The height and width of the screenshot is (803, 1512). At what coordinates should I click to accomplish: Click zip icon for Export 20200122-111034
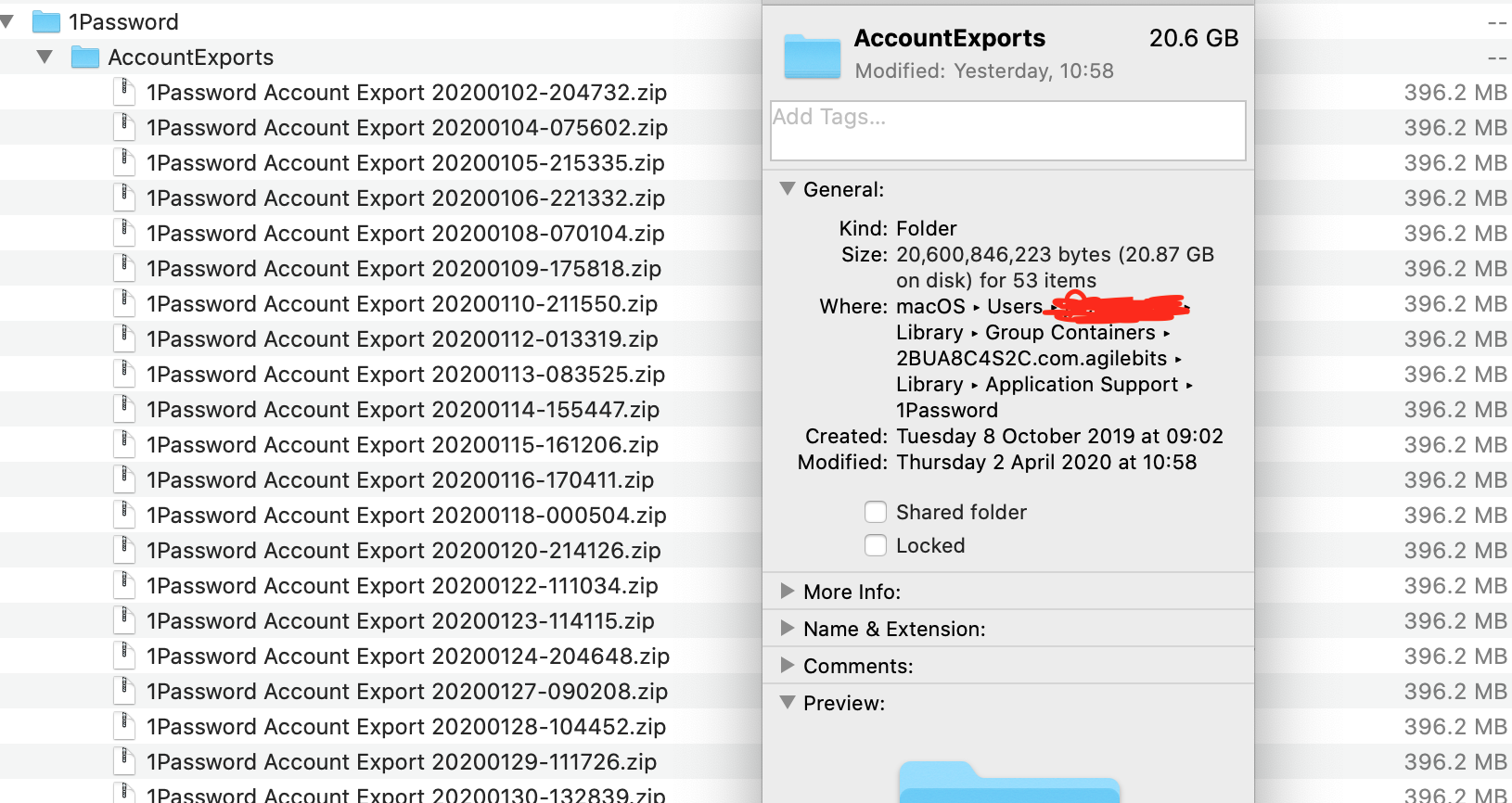(x=124, y=585)
